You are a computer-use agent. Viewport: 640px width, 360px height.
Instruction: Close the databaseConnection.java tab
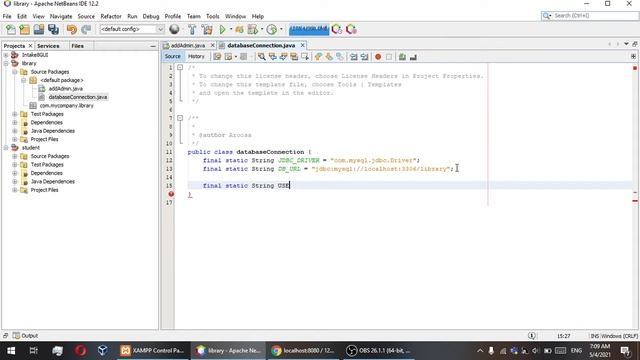[302, 45]
